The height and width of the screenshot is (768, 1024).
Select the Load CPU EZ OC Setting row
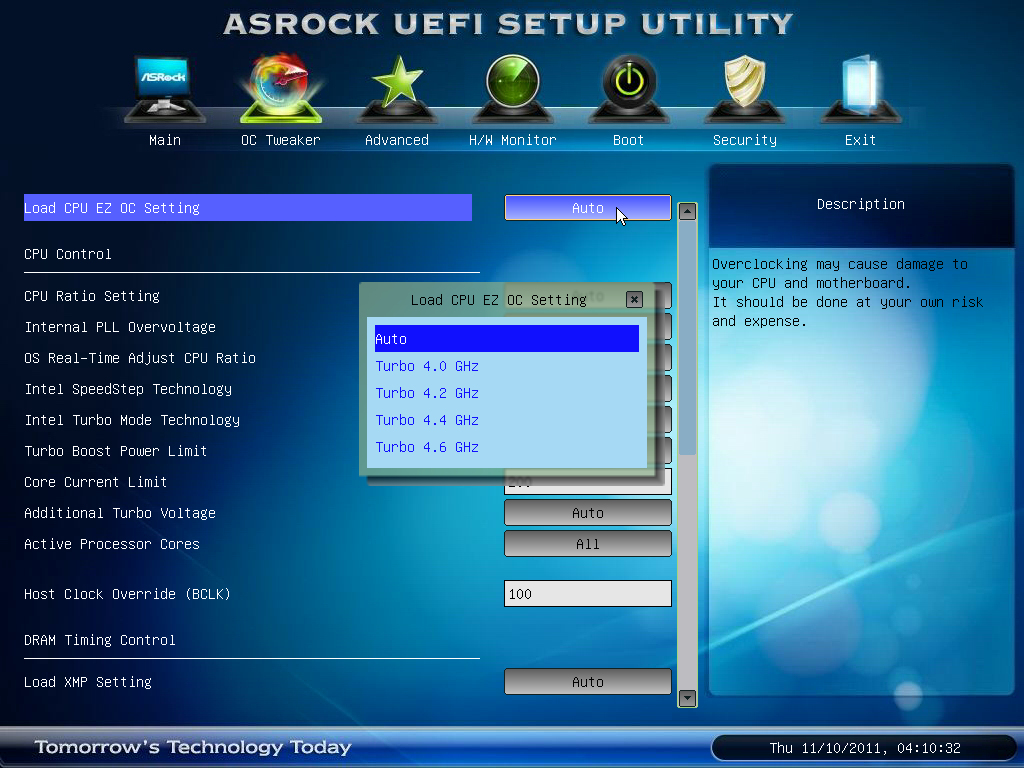pos(248,208)
